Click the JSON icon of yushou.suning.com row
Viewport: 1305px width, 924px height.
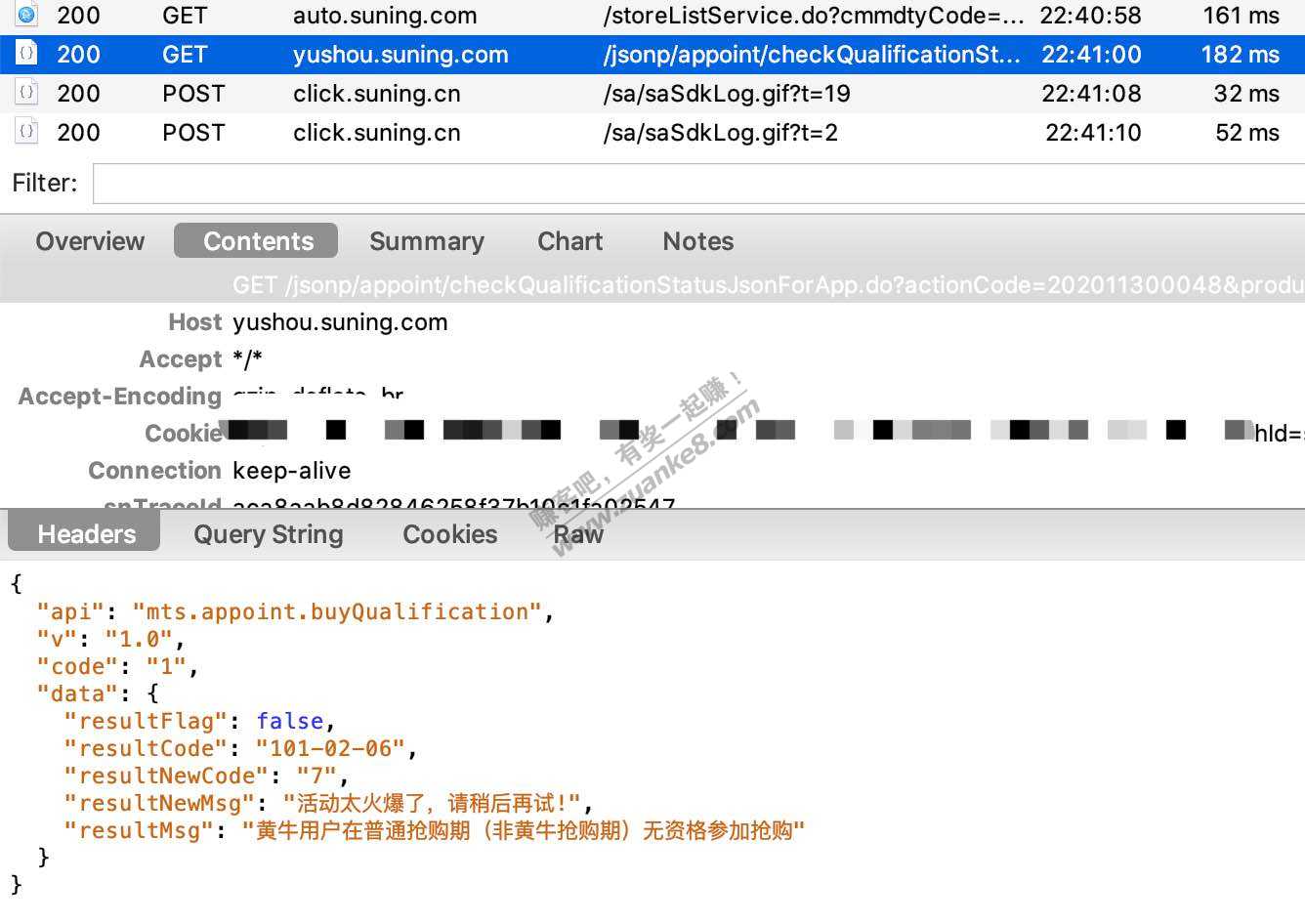coord(26,54)
